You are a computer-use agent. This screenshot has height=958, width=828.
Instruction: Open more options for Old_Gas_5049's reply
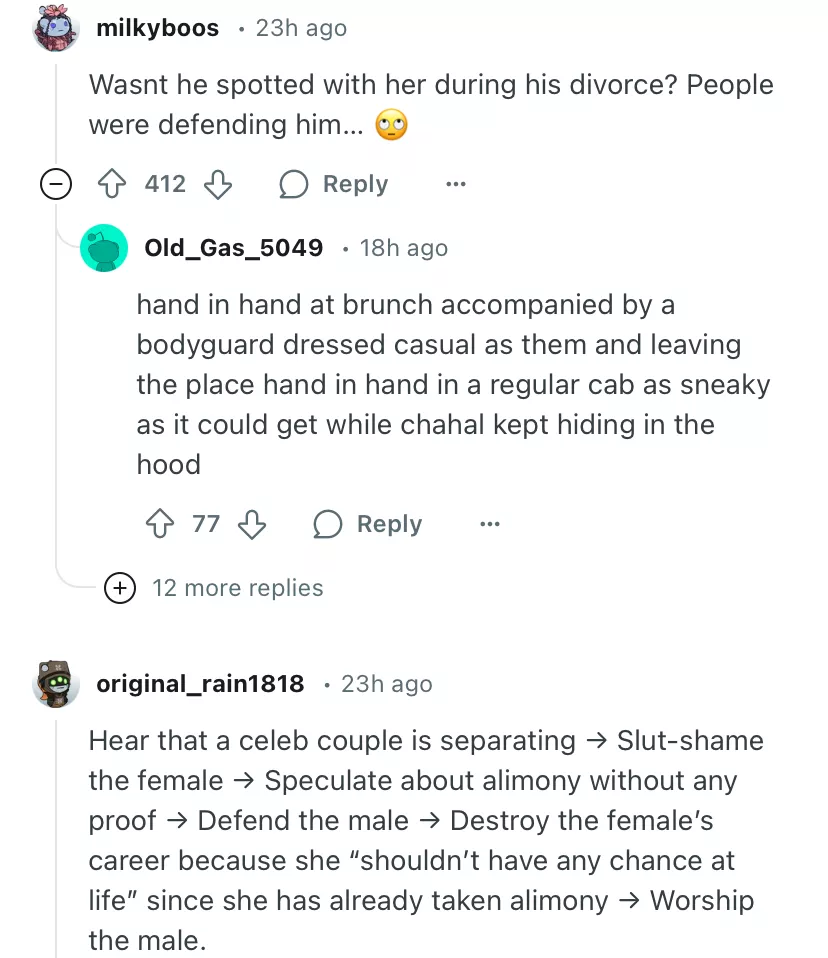(x=489, y=524)
